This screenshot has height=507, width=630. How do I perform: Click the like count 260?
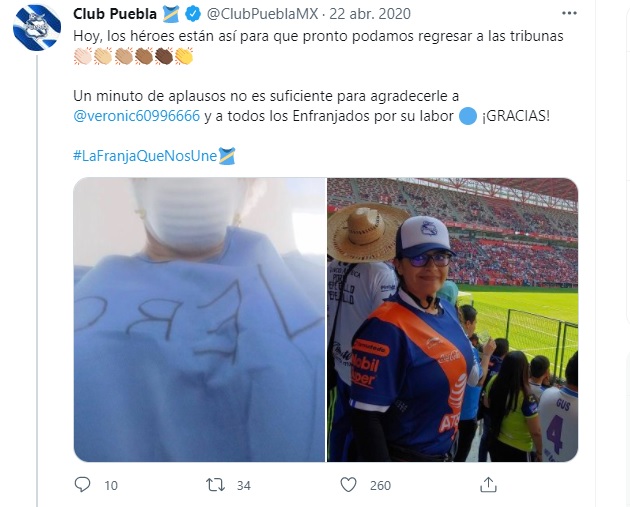tap(380, 486)
